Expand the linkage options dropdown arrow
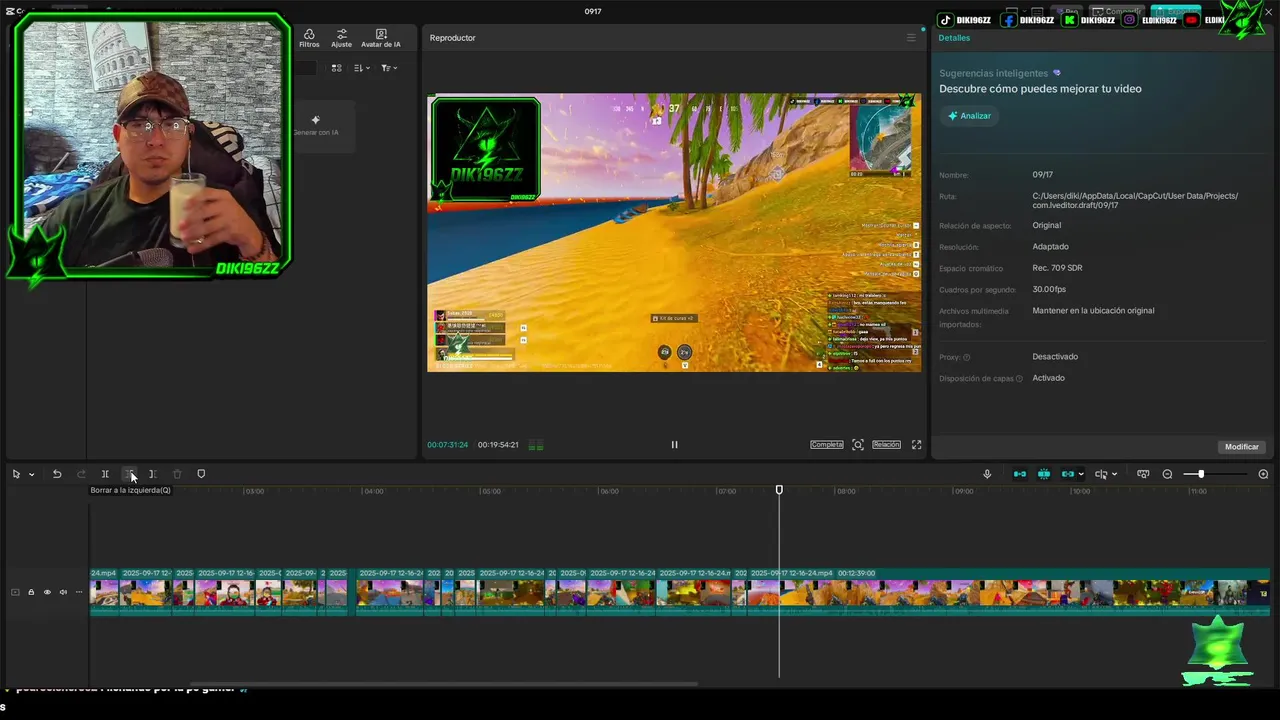 tap(1081, 475)
